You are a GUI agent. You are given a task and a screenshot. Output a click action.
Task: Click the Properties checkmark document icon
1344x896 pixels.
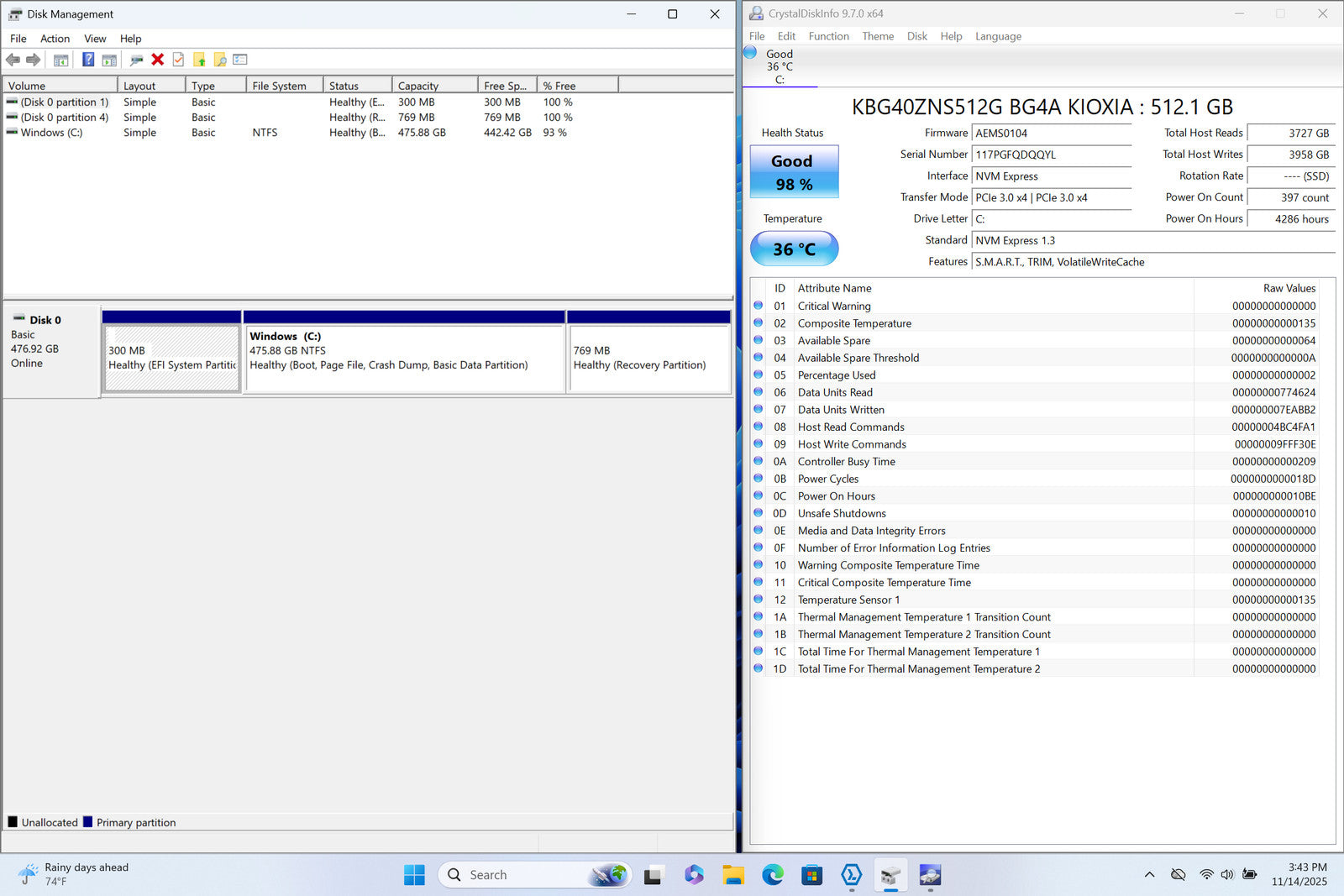(x=178, y=60)
